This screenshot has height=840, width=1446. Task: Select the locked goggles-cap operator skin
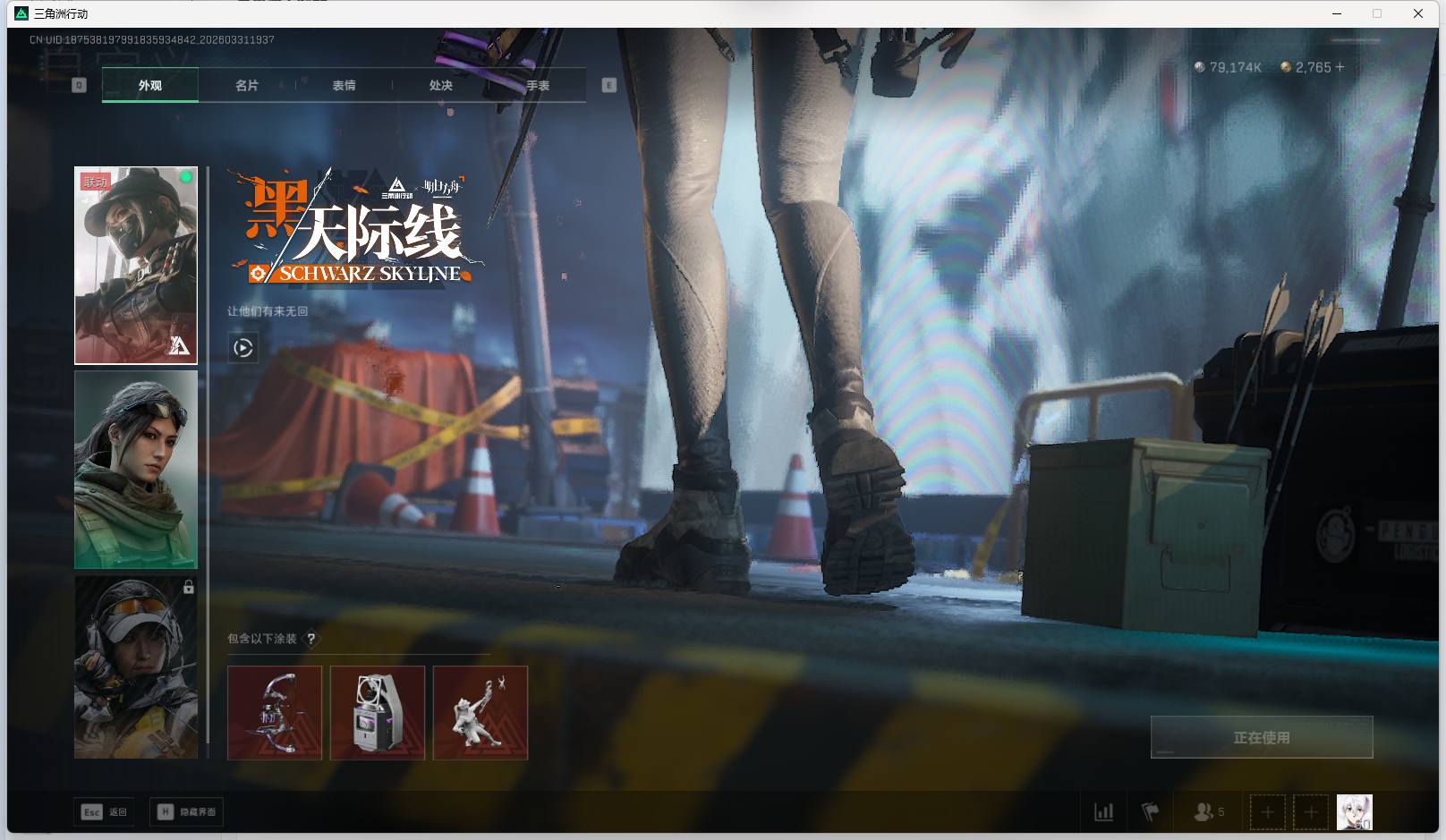[x=136, y=667]
